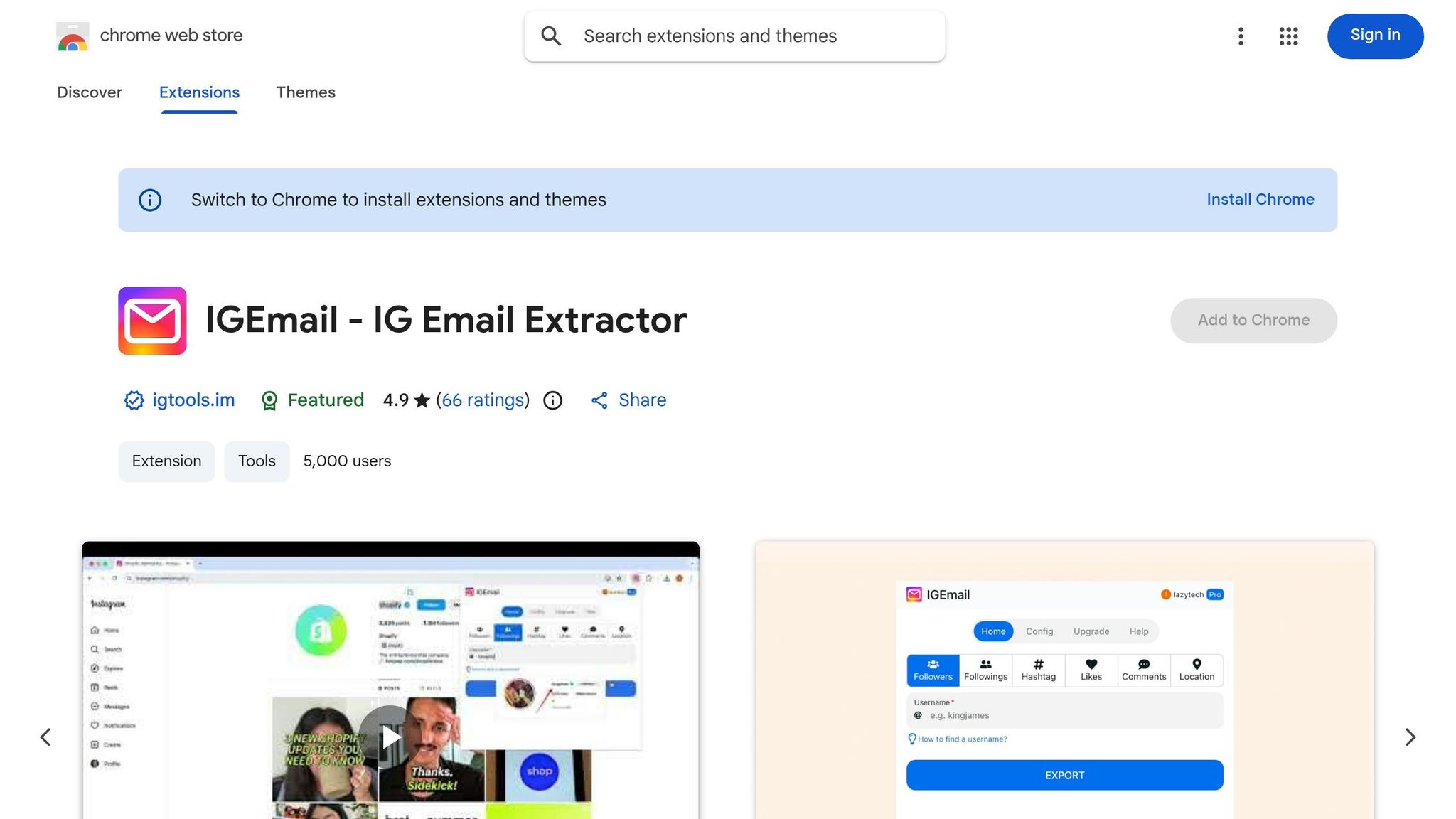Click the Hashtag icon in IGEmail preview
The width and height of the screenshot is (1456, 819).
point(1039,664)
